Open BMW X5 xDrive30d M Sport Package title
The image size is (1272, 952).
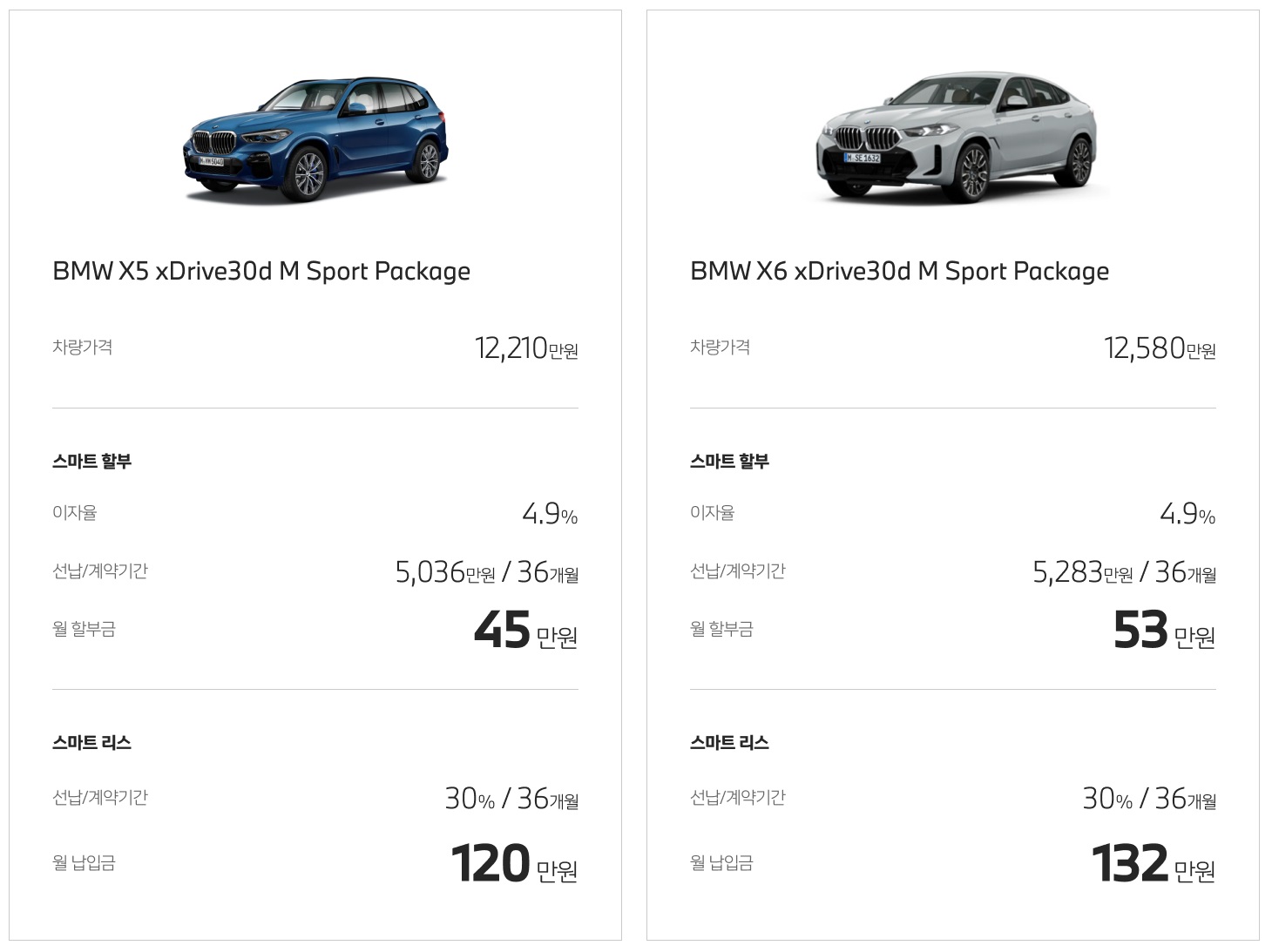[261, 272]
